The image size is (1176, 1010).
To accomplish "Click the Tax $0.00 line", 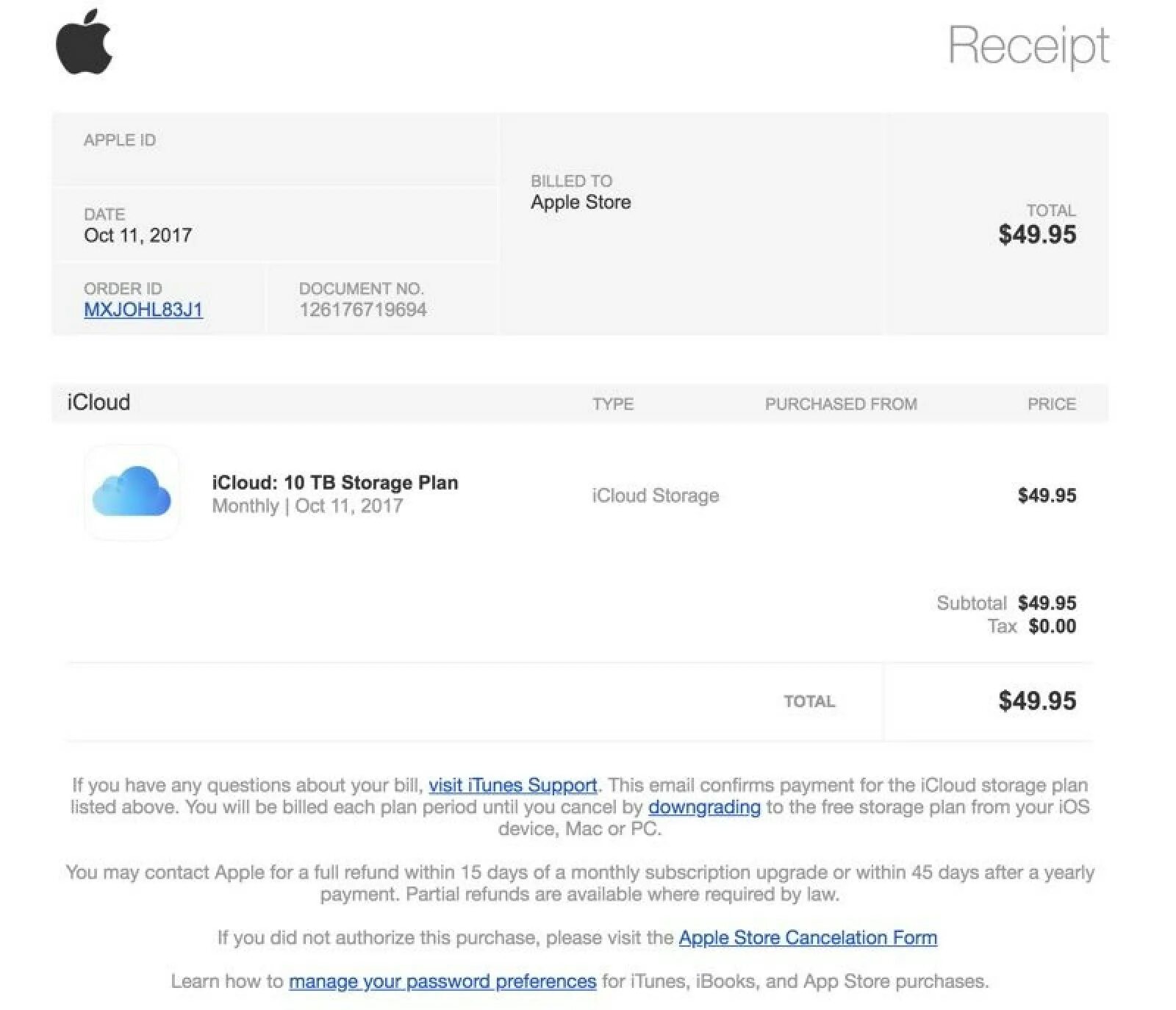I will click(x=1032, y=626).
